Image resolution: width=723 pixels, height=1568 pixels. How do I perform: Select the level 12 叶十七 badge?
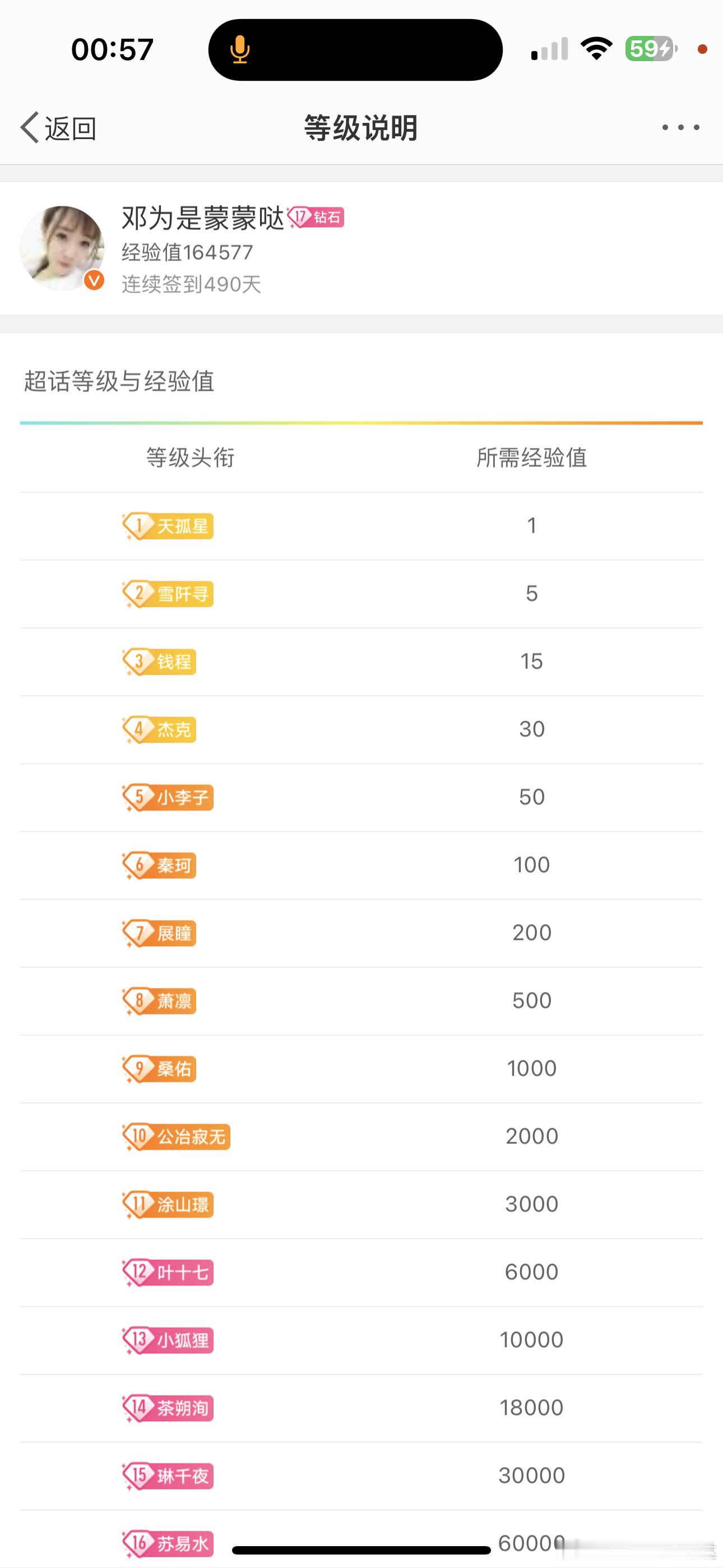[168, 1271]
